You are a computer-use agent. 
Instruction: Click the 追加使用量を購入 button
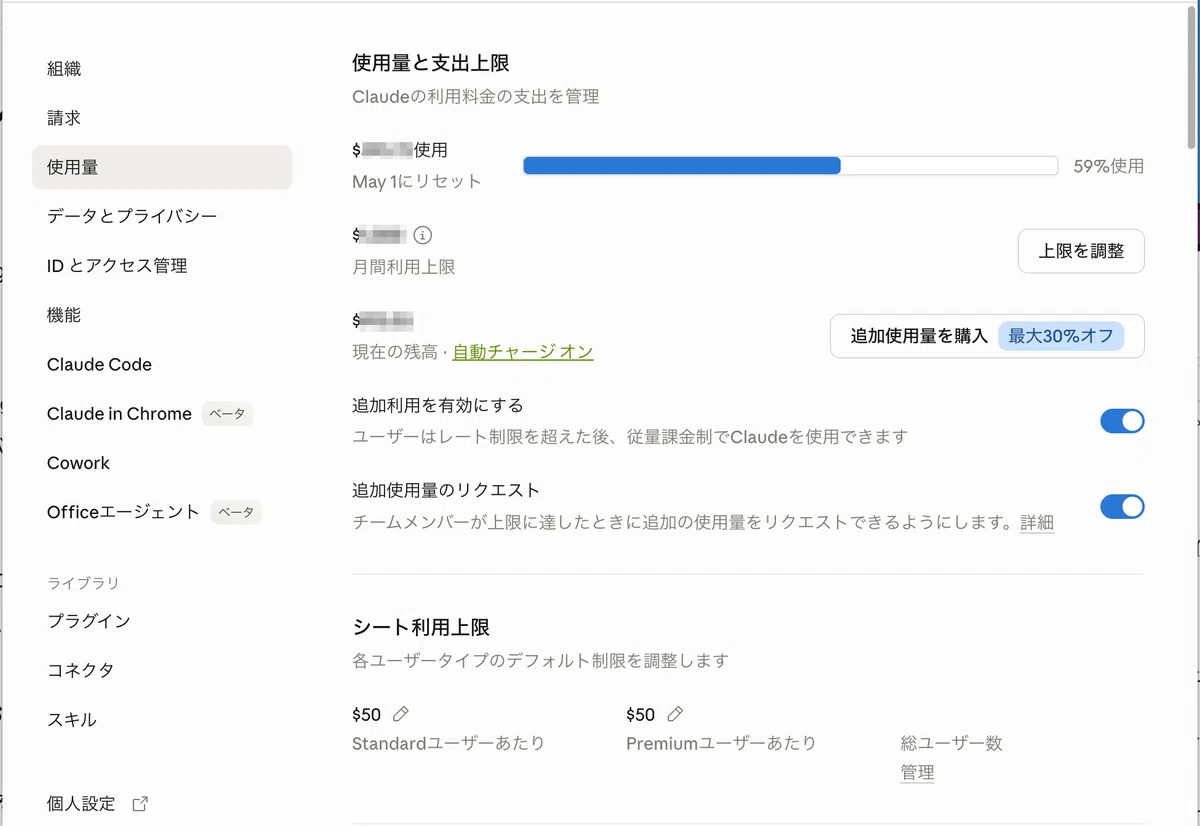coord(987,336)
